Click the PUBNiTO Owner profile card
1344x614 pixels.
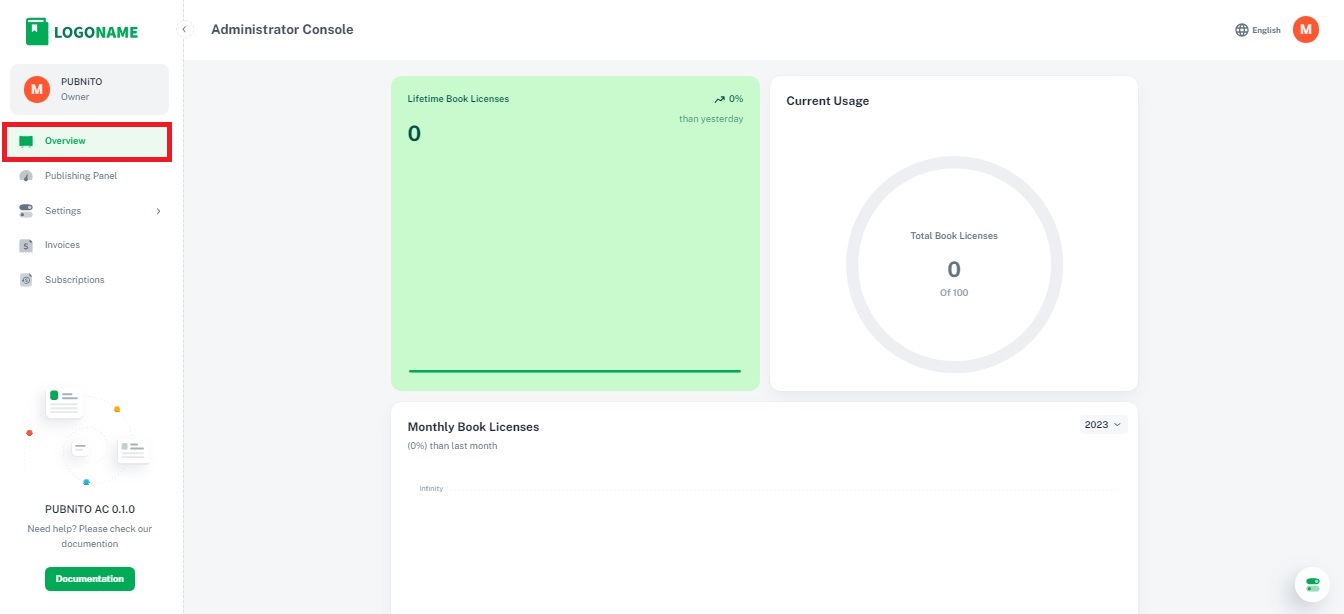pyautogui.click(x=90, y=89)
